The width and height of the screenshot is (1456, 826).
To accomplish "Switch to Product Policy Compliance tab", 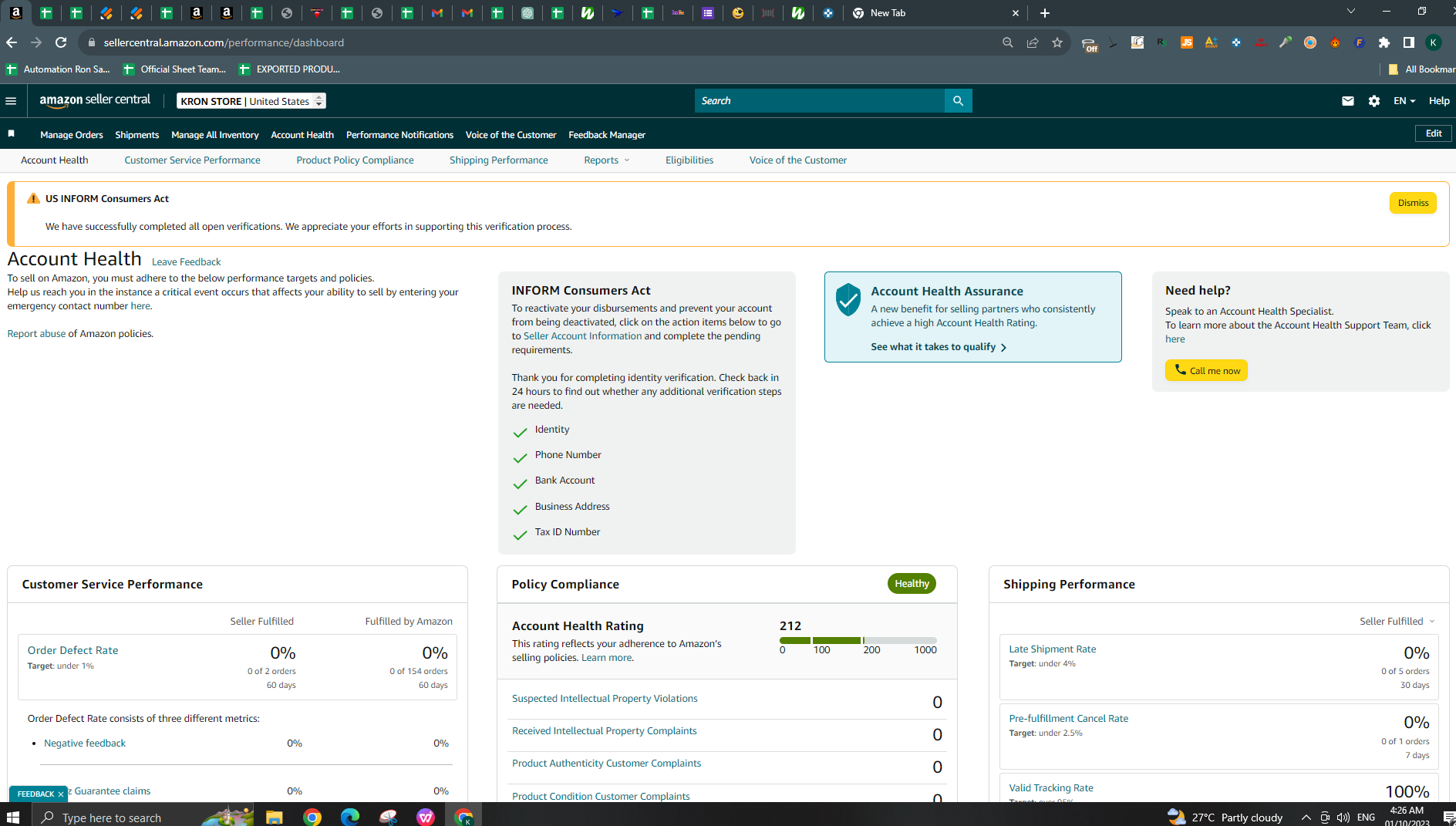I will (356, 160).
